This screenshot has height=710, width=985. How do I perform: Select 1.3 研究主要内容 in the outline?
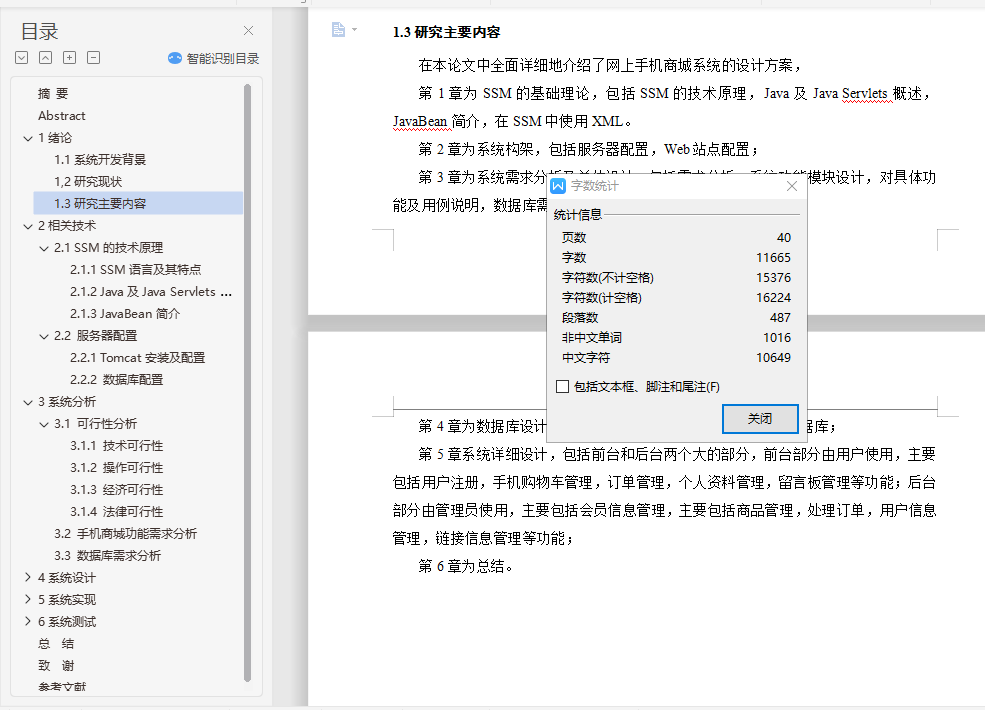(x=138, y=204)
